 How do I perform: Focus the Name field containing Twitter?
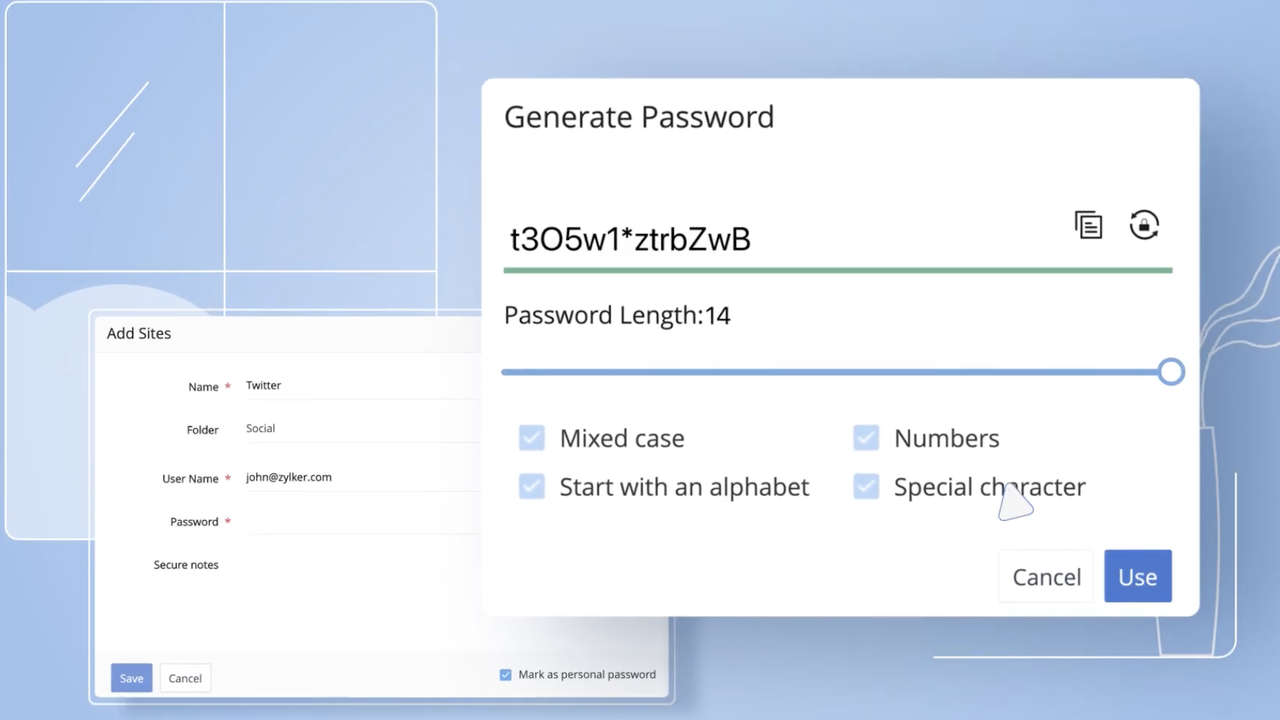360,386
